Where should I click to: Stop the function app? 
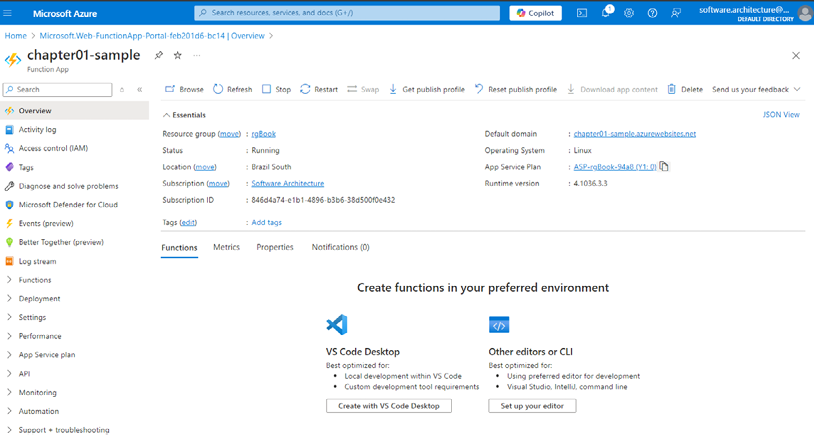(x=276, y=89)
